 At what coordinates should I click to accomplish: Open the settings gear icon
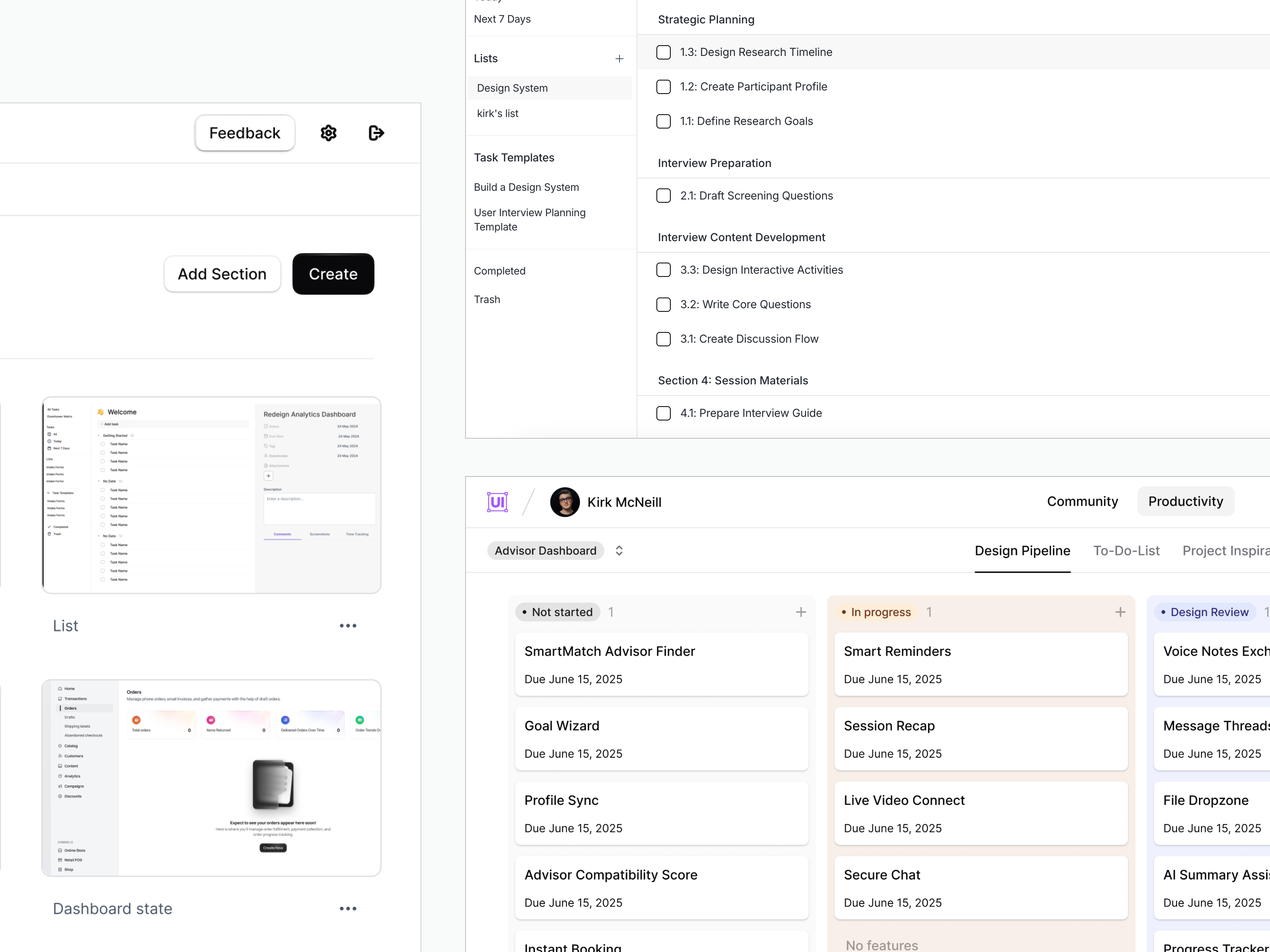tap(328, 133)
